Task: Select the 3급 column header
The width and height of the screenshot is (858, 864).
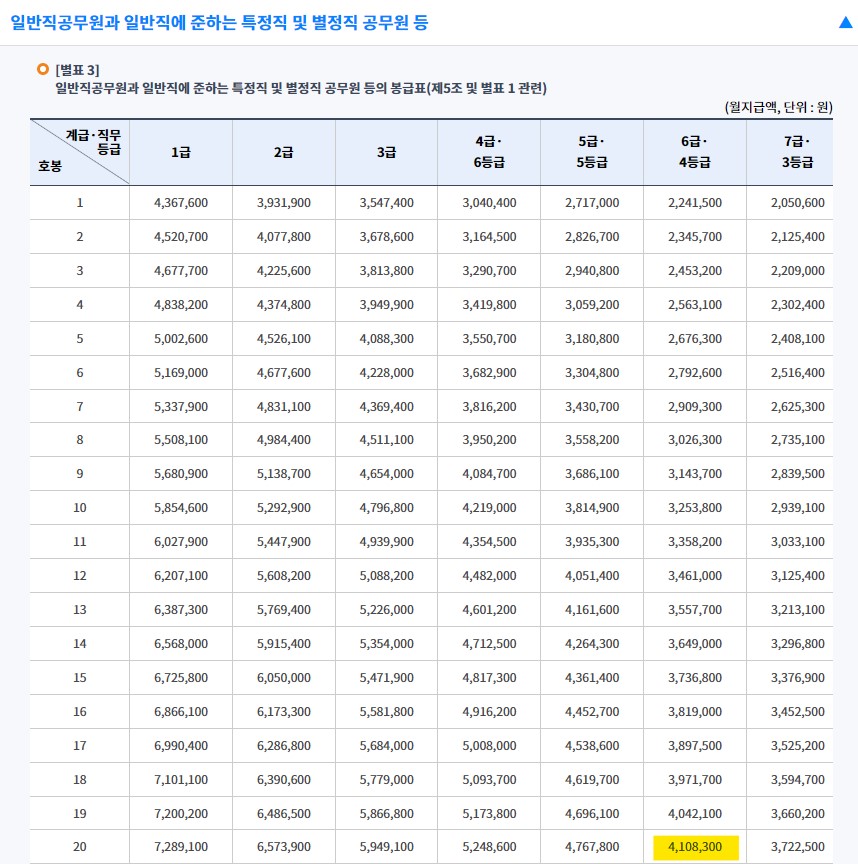Action: tap(385, 151)
